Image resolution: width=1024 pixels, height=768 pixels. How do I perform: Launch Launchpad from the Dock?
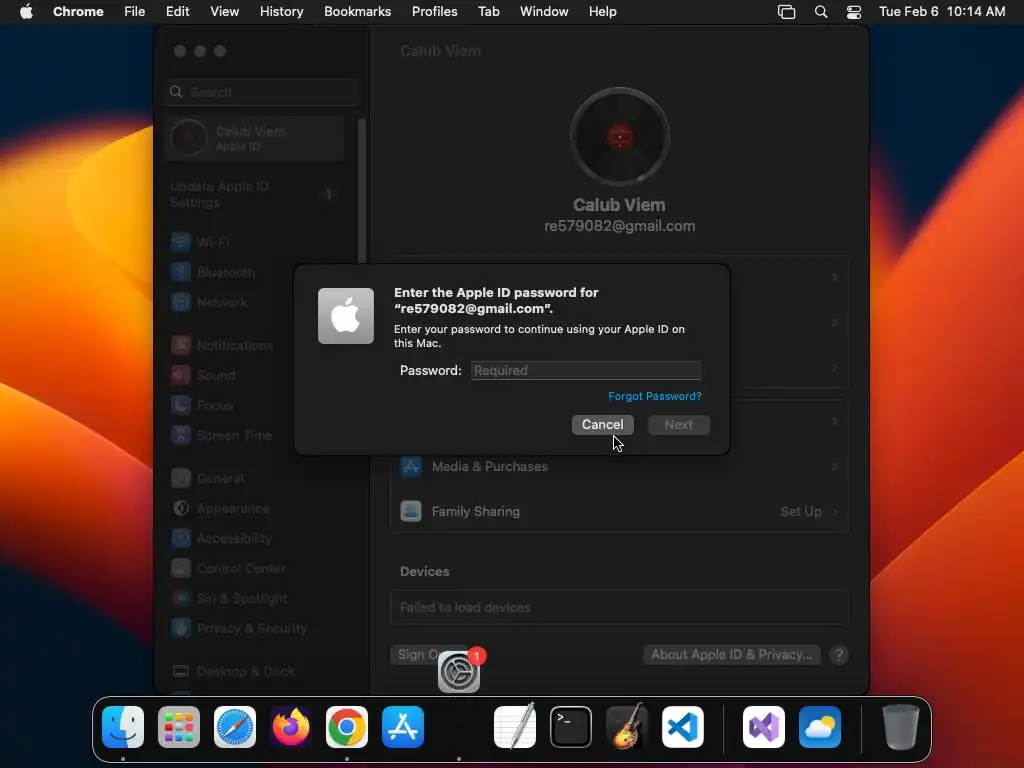pyautogui.click(x=179, y=727)
